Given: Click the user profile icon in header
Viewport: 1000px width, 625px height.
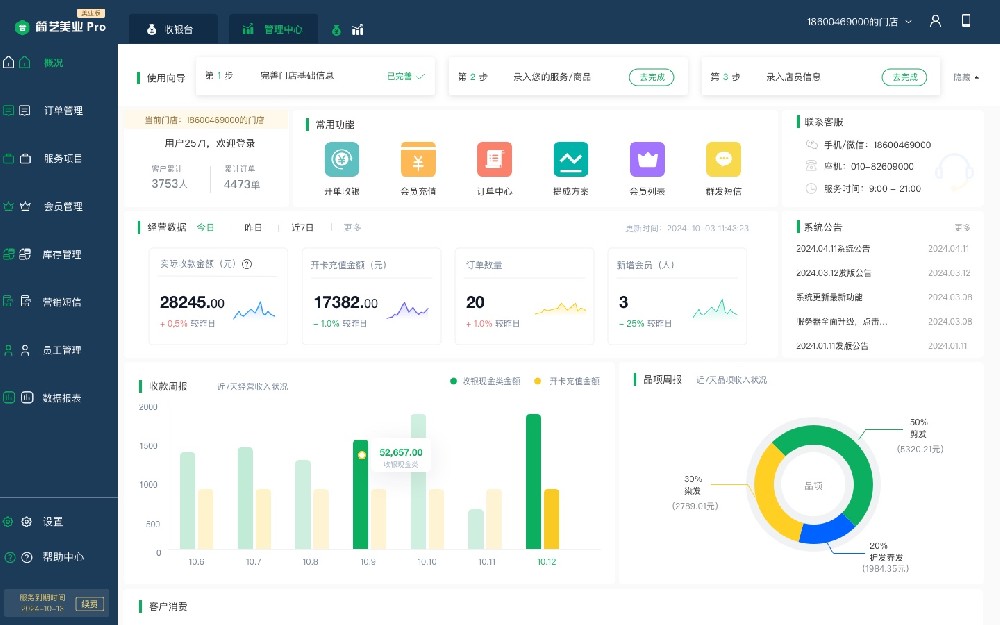Looking at the screenshot, I should point(936,21).
